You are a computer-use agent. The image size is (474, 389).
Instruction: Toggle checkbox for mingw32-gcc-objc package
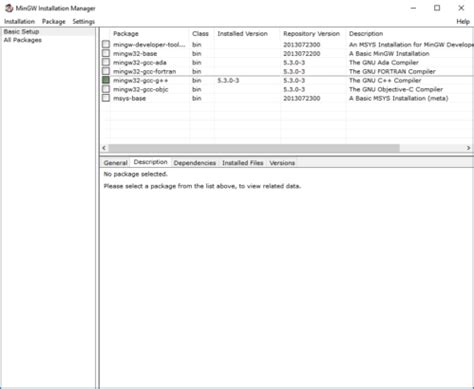pos(106,89)
